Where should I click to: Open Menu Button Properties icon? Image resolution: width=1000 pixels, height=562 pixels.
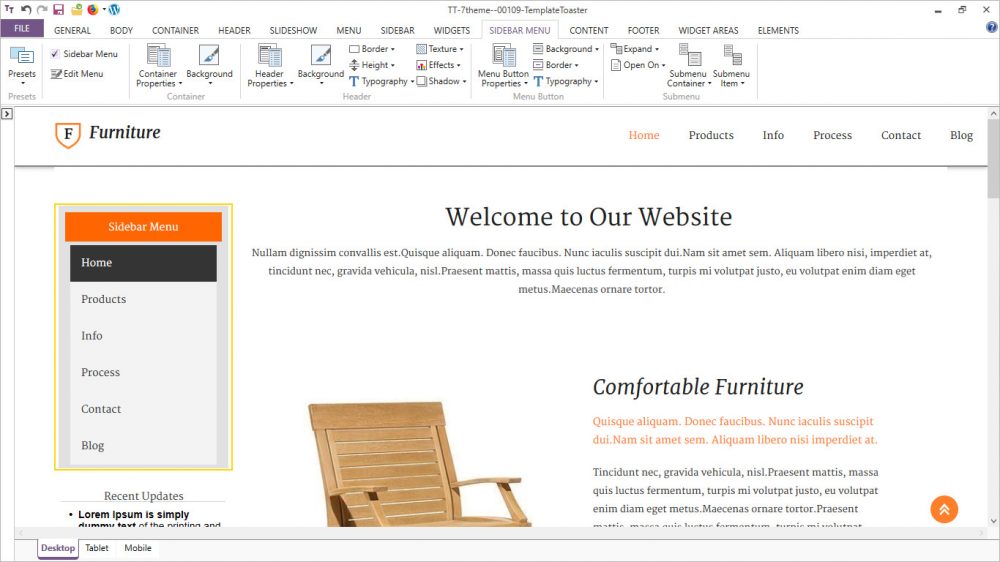[x=503, y=56]
